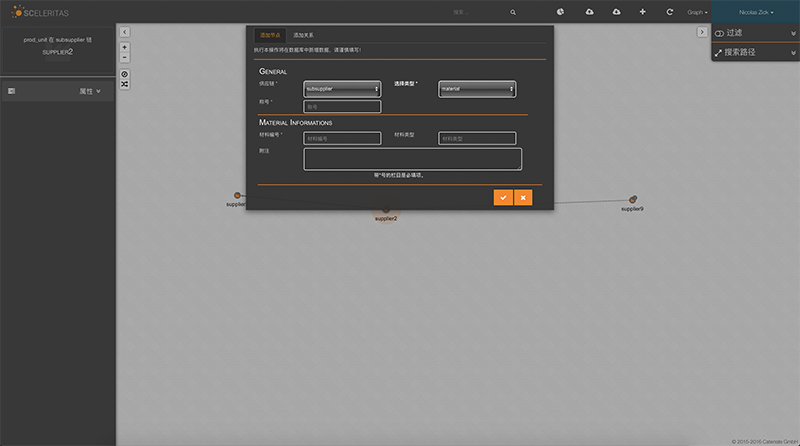Zoom in the graph with plus button
Viewport: 800px width, 446px height.
[124, 47]
